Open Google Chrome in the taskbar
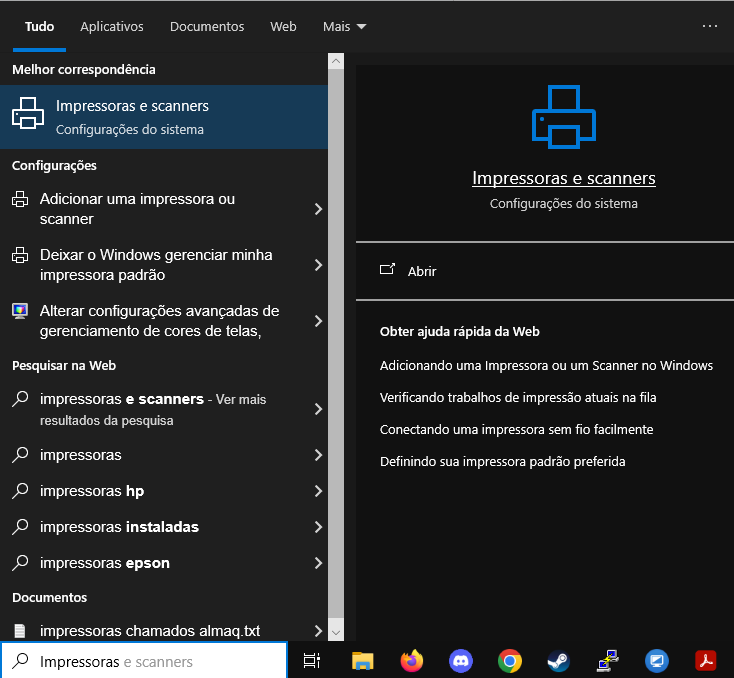This screenshot has width=734, height=678. tap(510, 660)
